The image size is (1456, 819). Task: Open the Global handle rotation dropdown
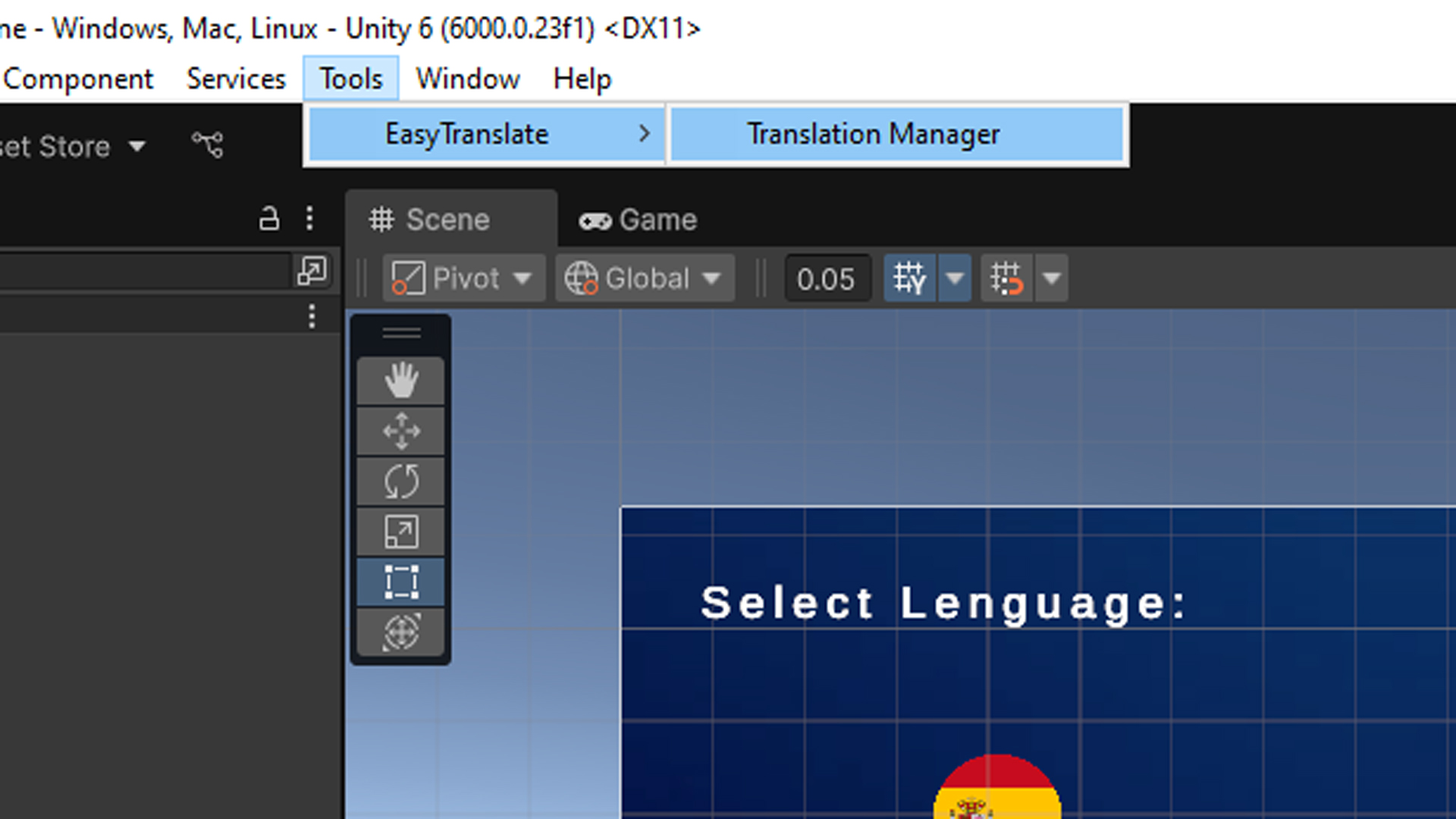[x=644, y=278]
